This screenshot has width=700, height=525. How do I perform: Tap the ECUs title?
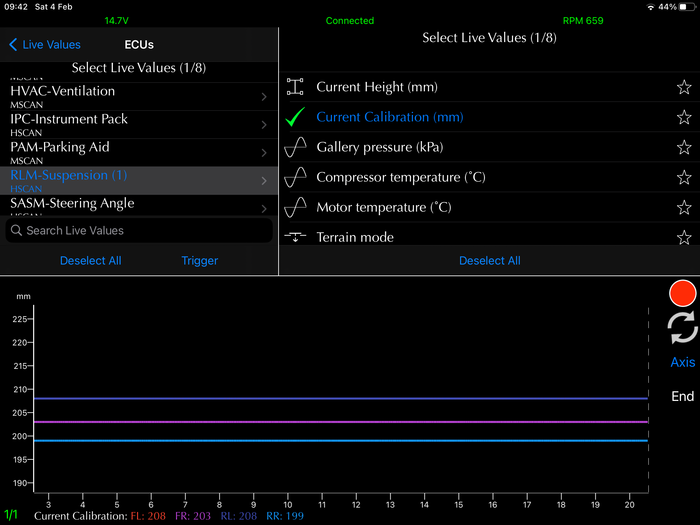(139, 45)
